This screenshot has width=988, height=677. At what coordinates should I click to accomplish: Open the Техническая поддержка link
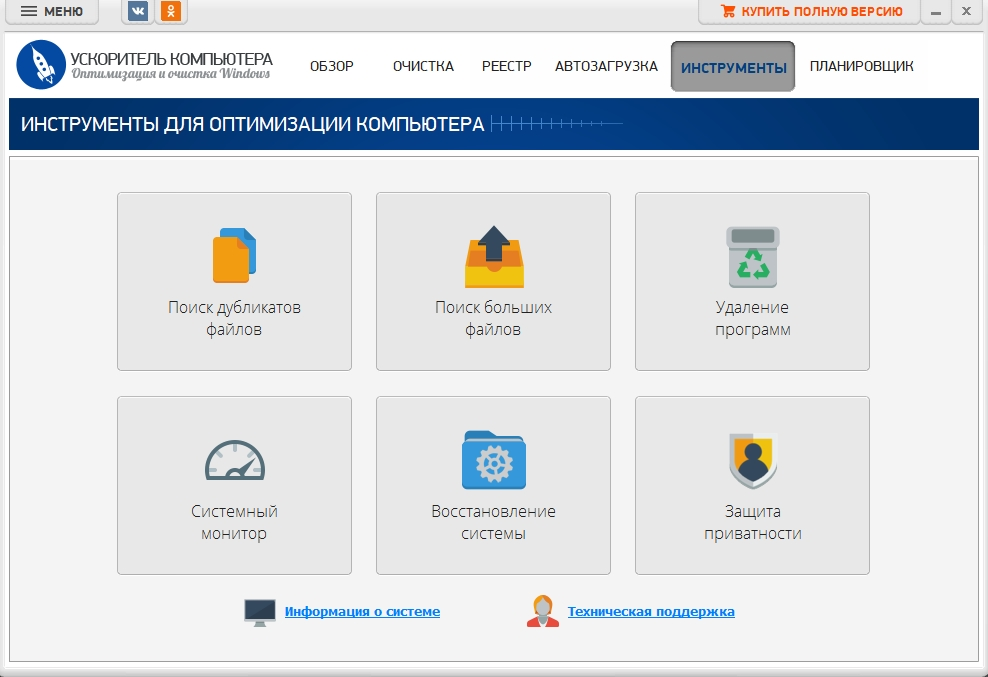click(651, 611)
